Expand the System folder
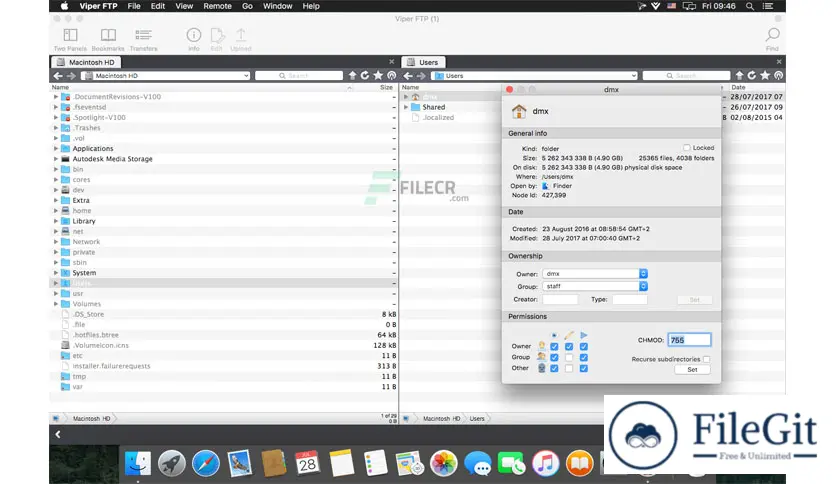 point(55,273)
